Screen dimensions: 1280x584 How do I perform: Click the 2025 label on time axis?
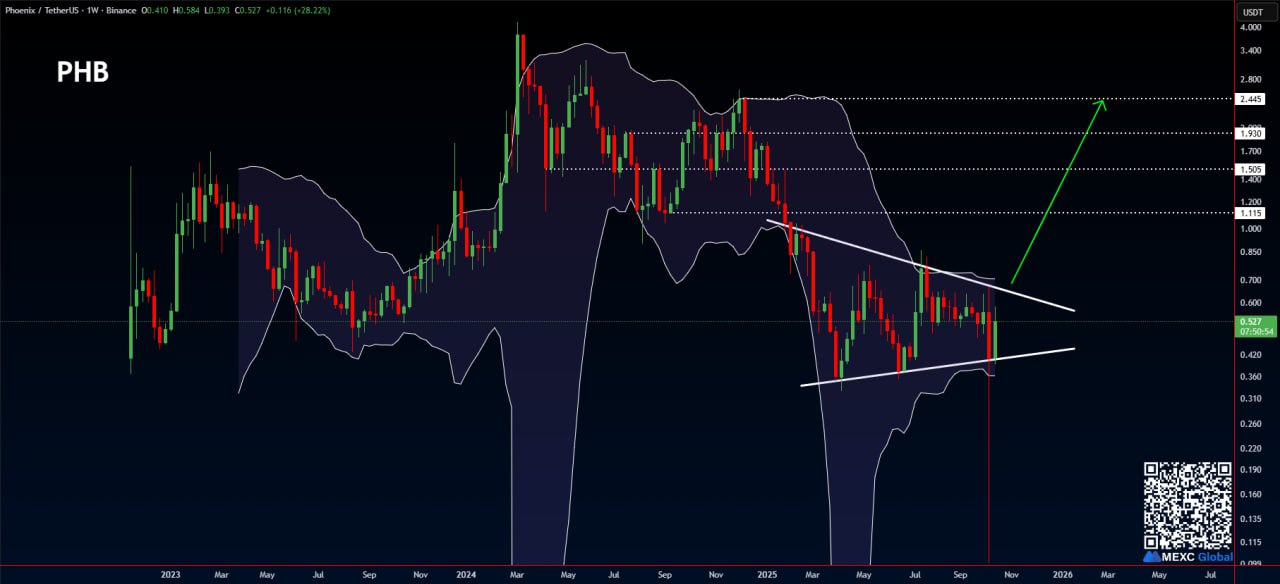(x=767, y=575)
